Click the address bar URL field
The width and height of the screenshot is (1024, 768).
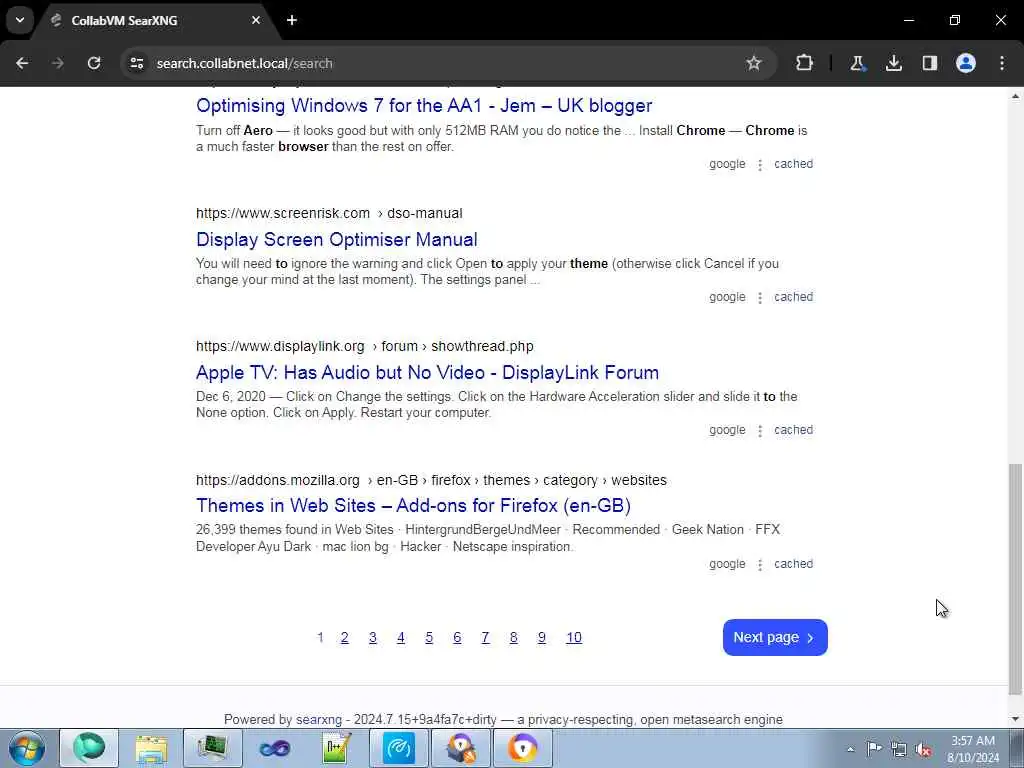click(444, 63)
